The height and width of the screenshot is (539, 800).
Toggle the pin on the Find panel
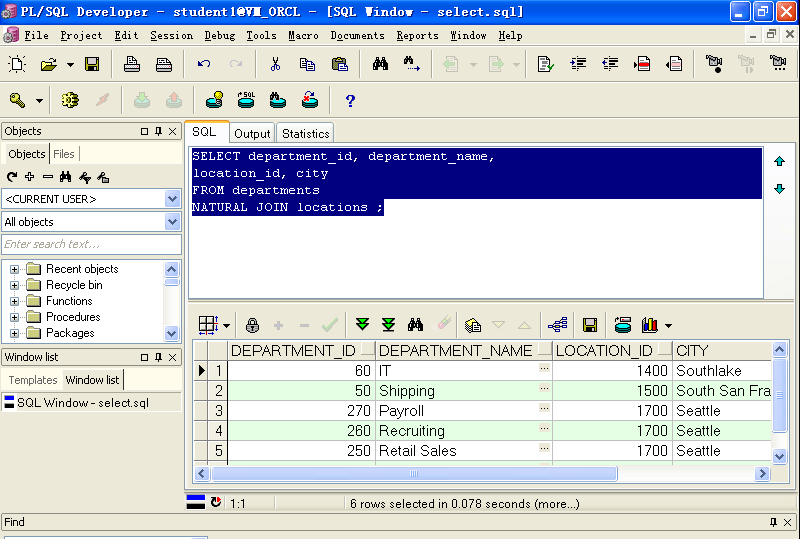click(773, 522)
